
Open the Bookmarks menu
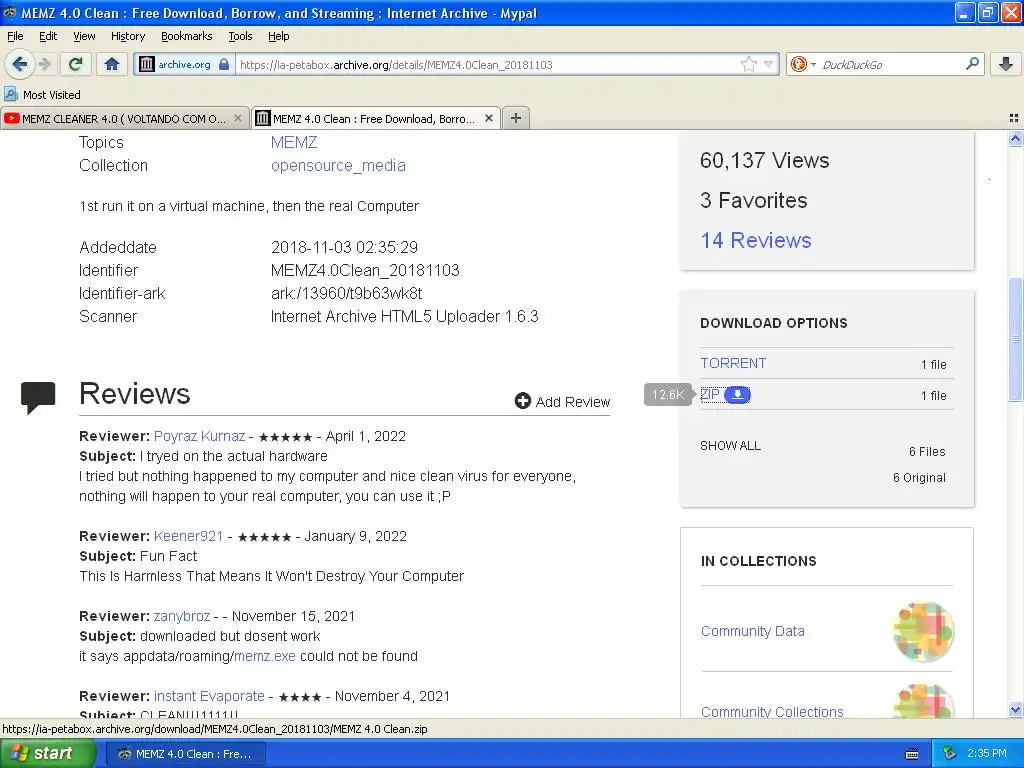click(x=187, y=36)
